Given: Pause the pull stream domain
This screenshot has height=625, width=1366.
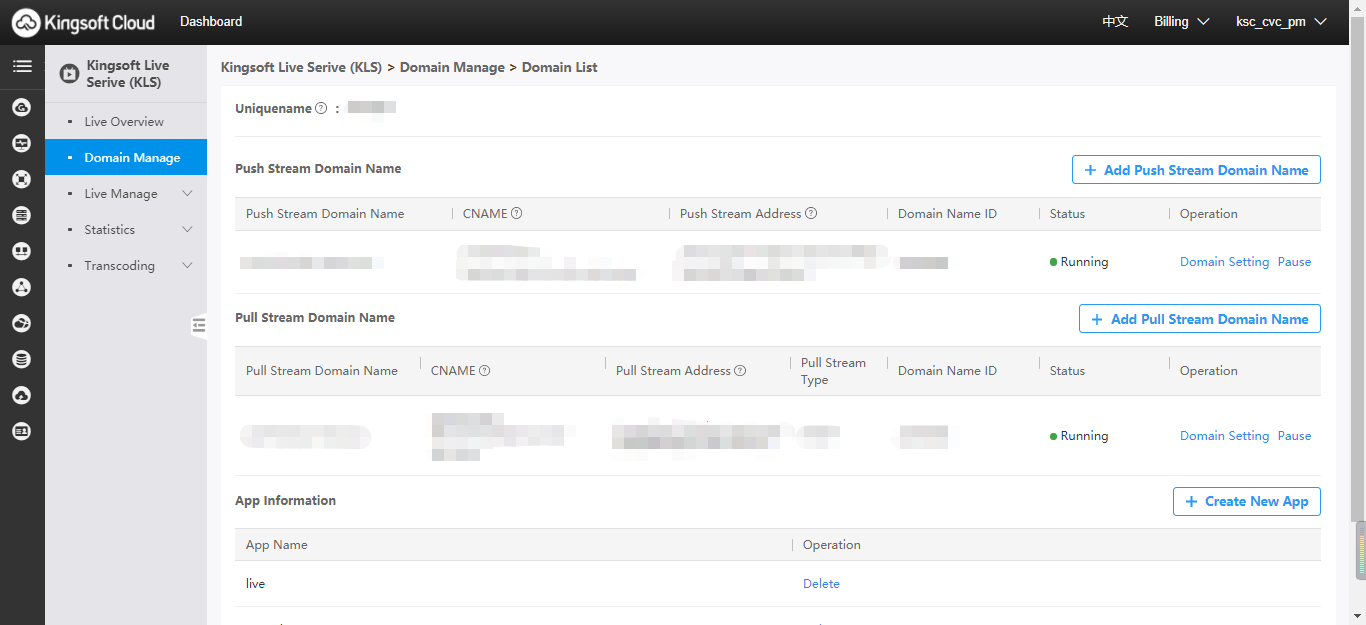Looking at the screenshot, I should [x=1294, y=436].
